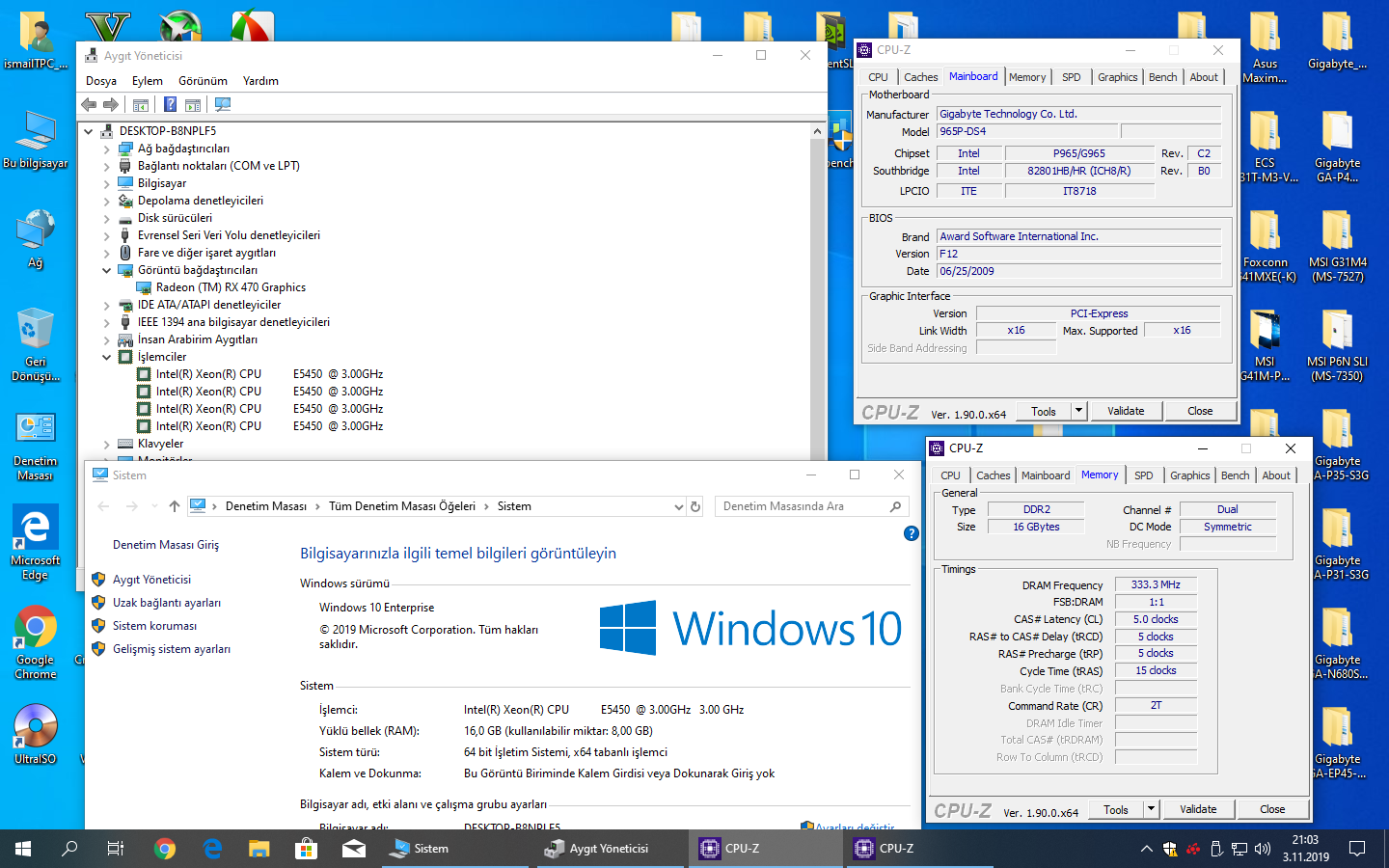Image resolution: width=1389 pixels, height=868 pixels.
Task: Click forward arrow in Aygıt Yöneticisi toolbar
Action: (x=111, y=104)
